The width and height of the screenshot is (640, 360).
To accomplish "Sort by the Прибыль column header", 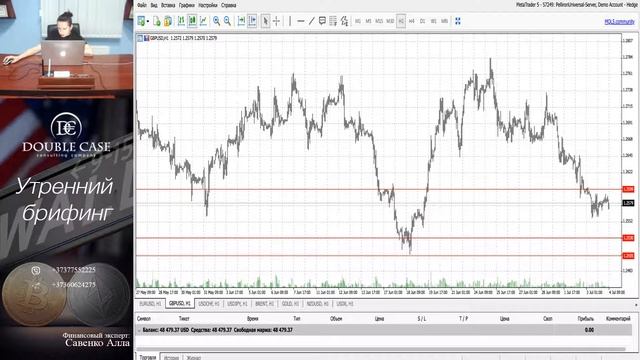I will tap(586, 319).
